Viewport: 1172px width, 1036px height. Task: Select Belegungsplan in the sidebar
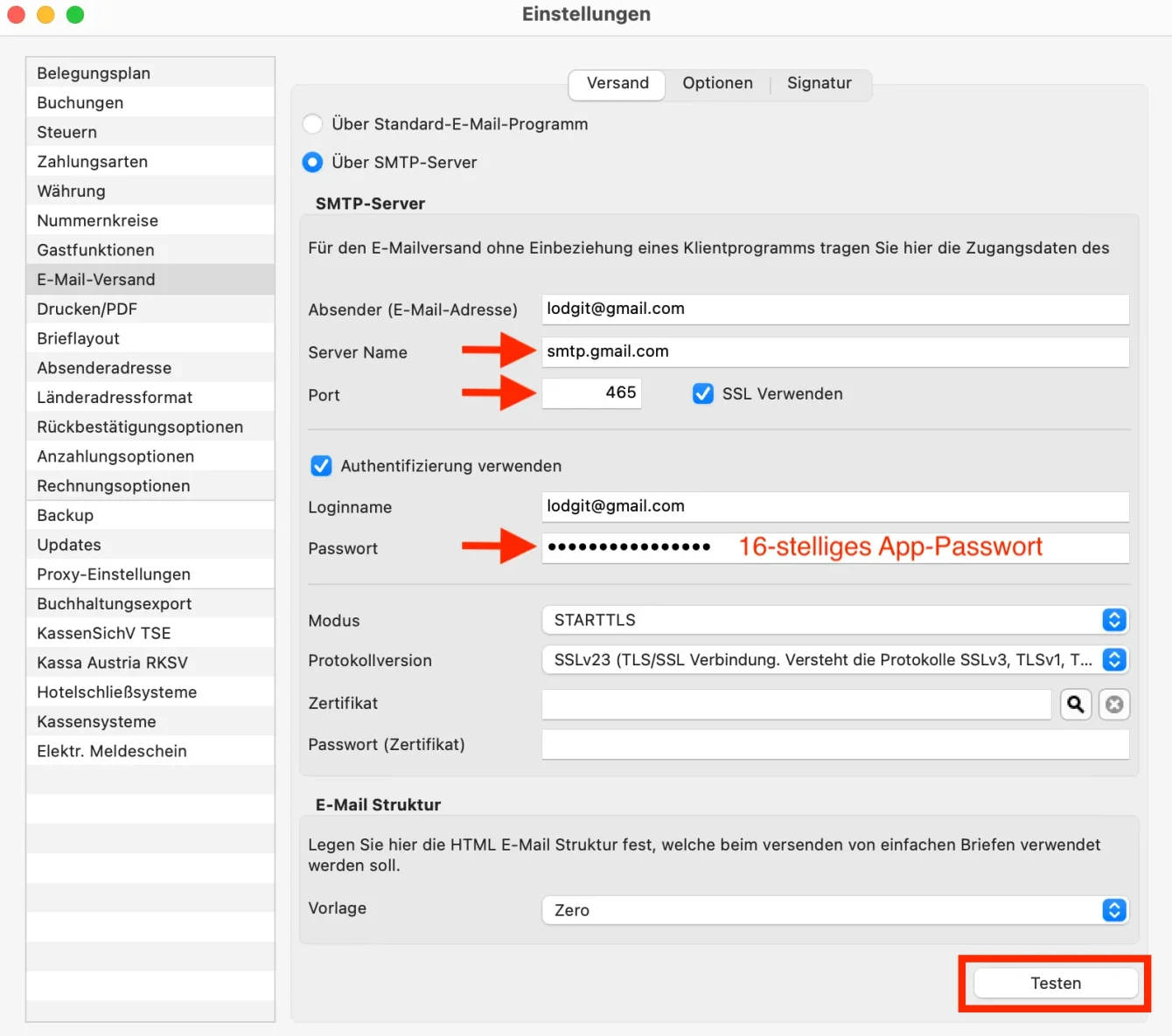click(x=150, y=73)
